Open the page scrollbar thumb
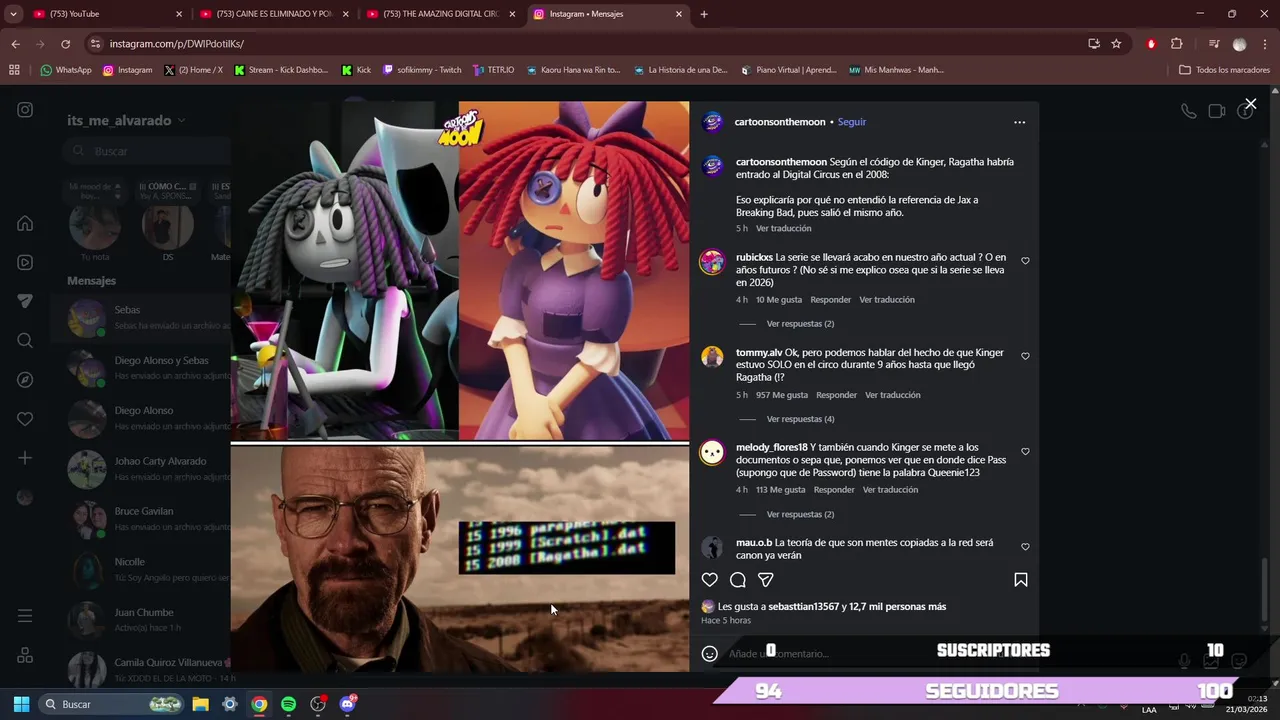The width and height of the screenshot is (1280, 720). click(1266, 590)
